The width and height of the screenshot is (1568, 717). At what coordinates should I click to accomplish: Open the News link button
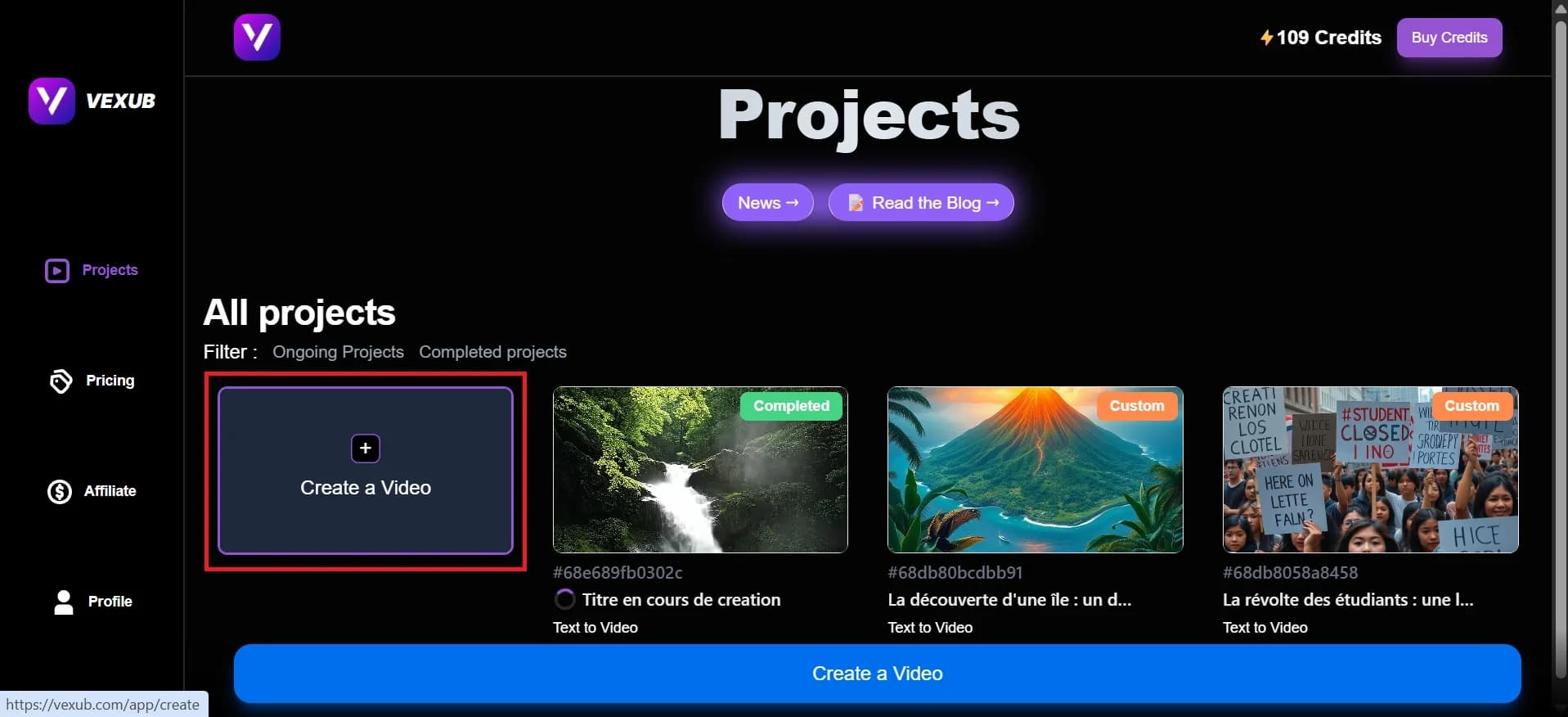[x=768, y=202]
